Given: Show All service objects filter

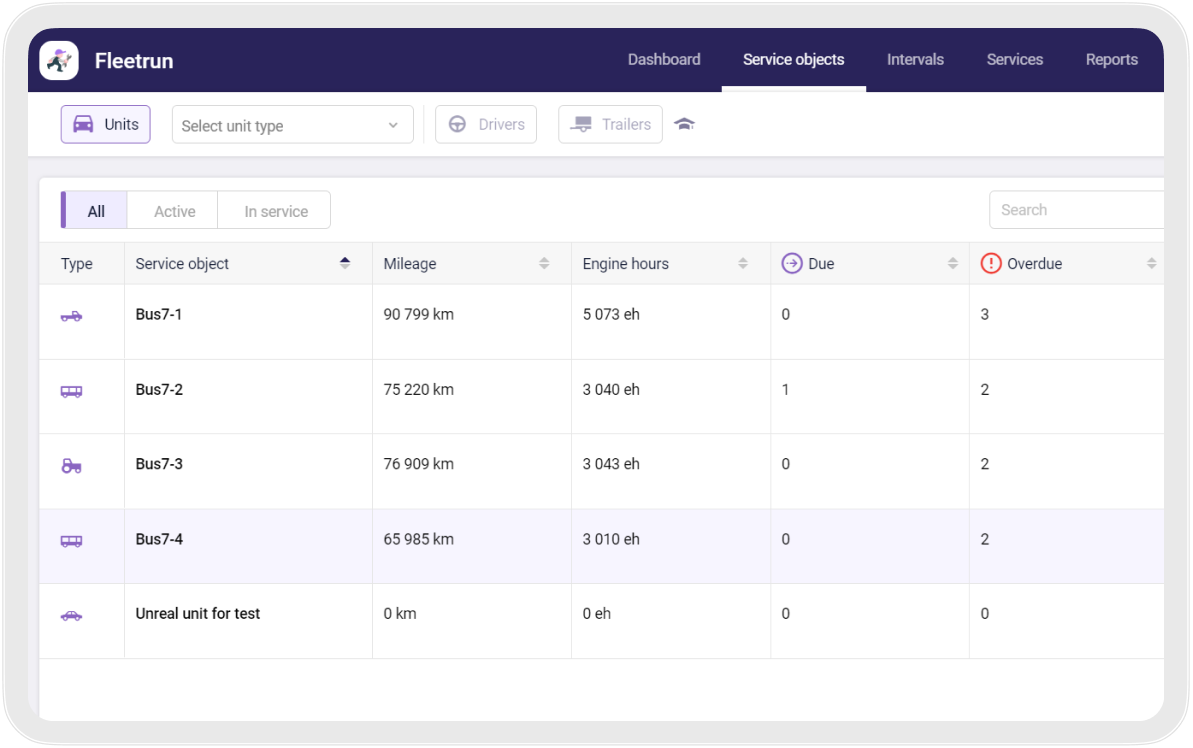Looking at the screenshot, I should click(96, 211).
